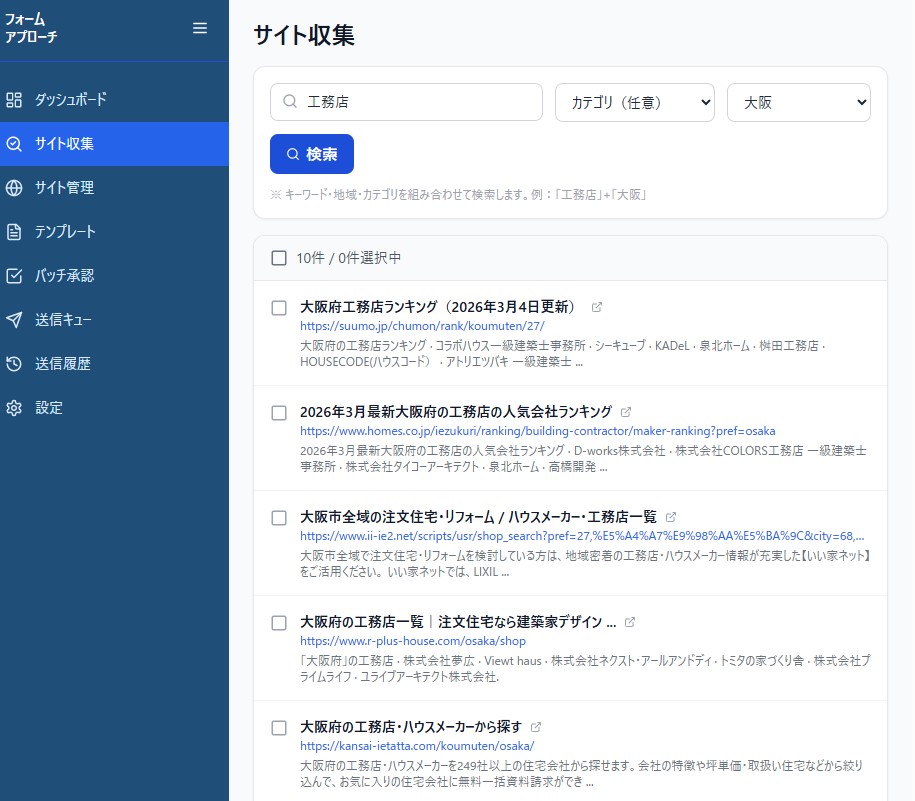Click the external link icon beside homes.co.jp result
The image size is (915, 801).
628,410
